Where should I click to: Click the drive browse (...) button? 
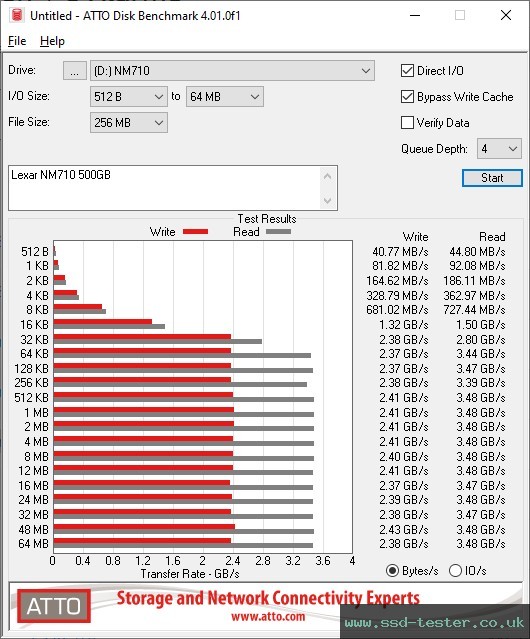75,71
